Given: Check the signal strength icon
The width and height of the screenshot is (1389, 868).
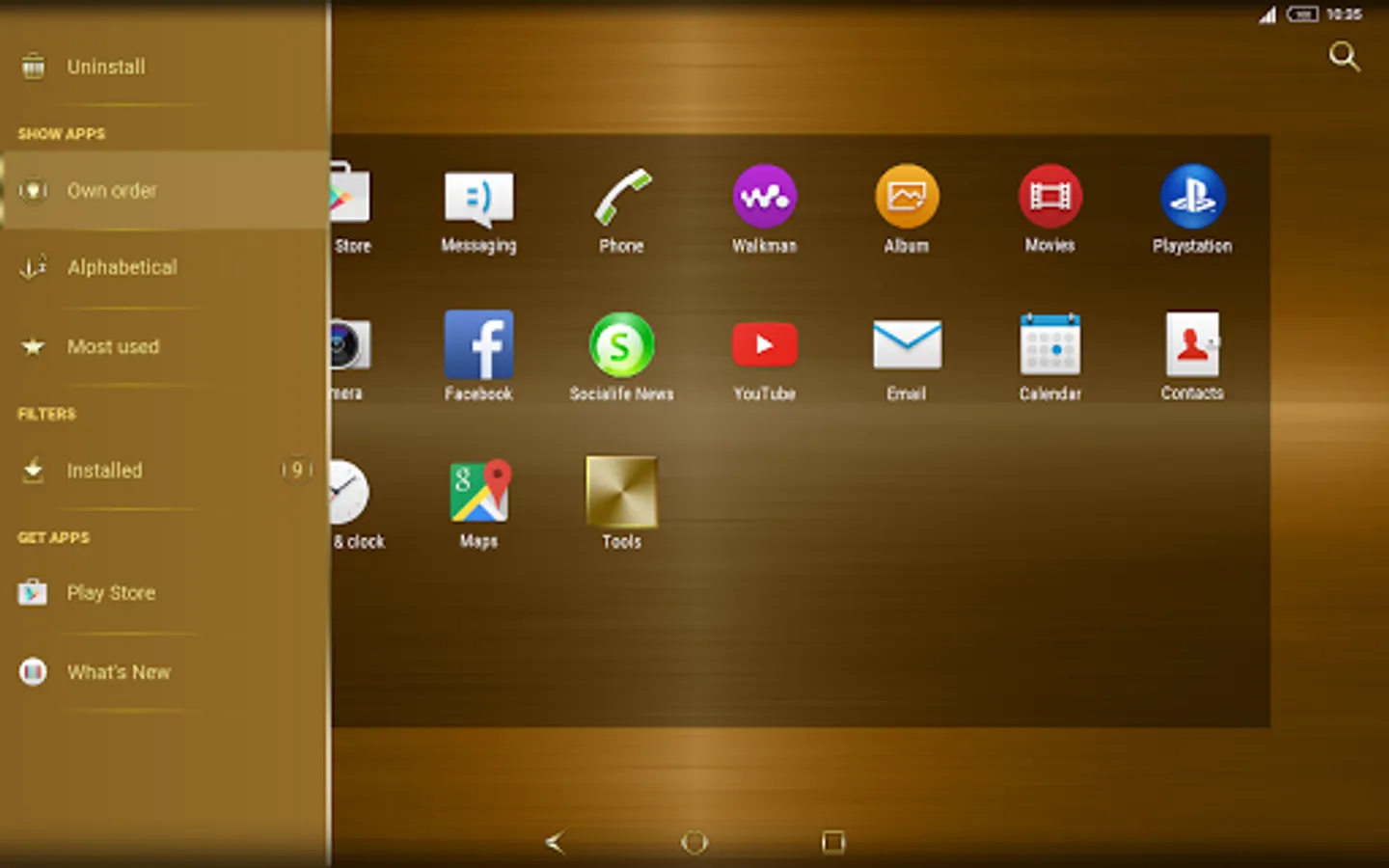Looking at the screenshot, I should coord(1267,14).
